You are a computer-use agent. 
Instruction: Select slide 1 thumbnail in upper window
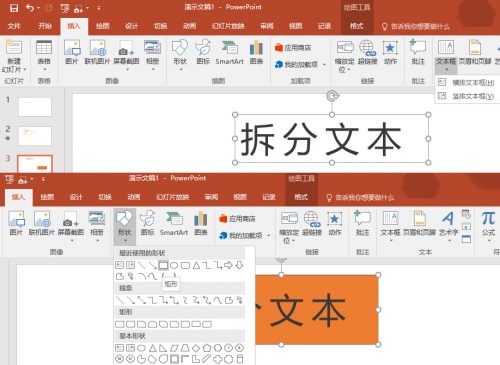[35, 107]
